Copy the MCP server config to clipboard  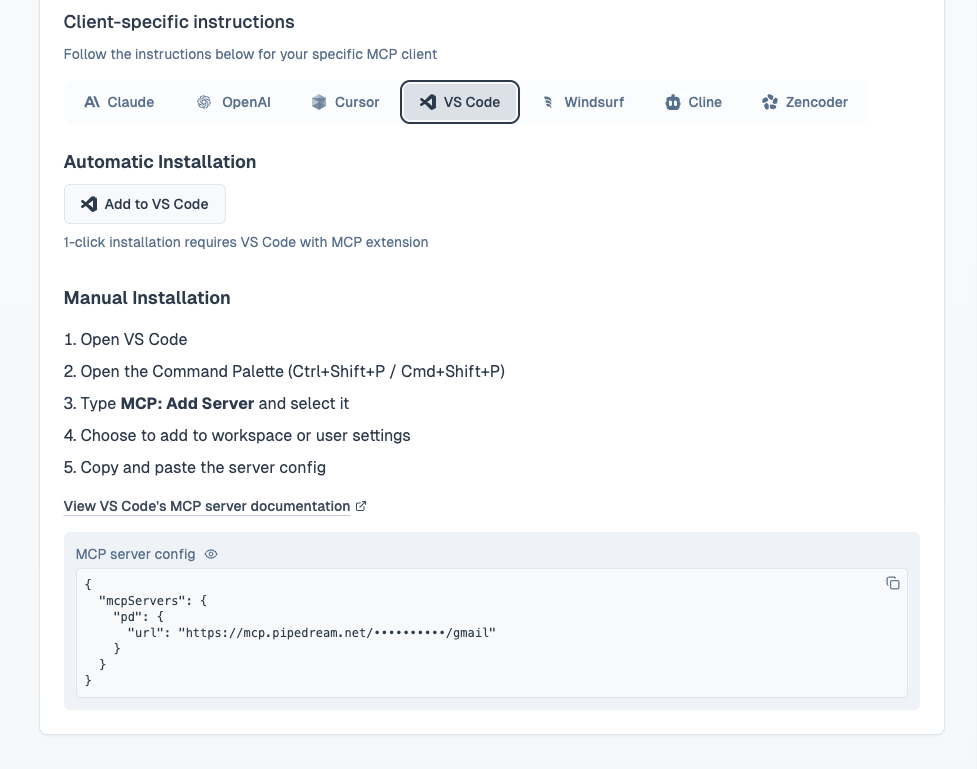click(893, 583)
